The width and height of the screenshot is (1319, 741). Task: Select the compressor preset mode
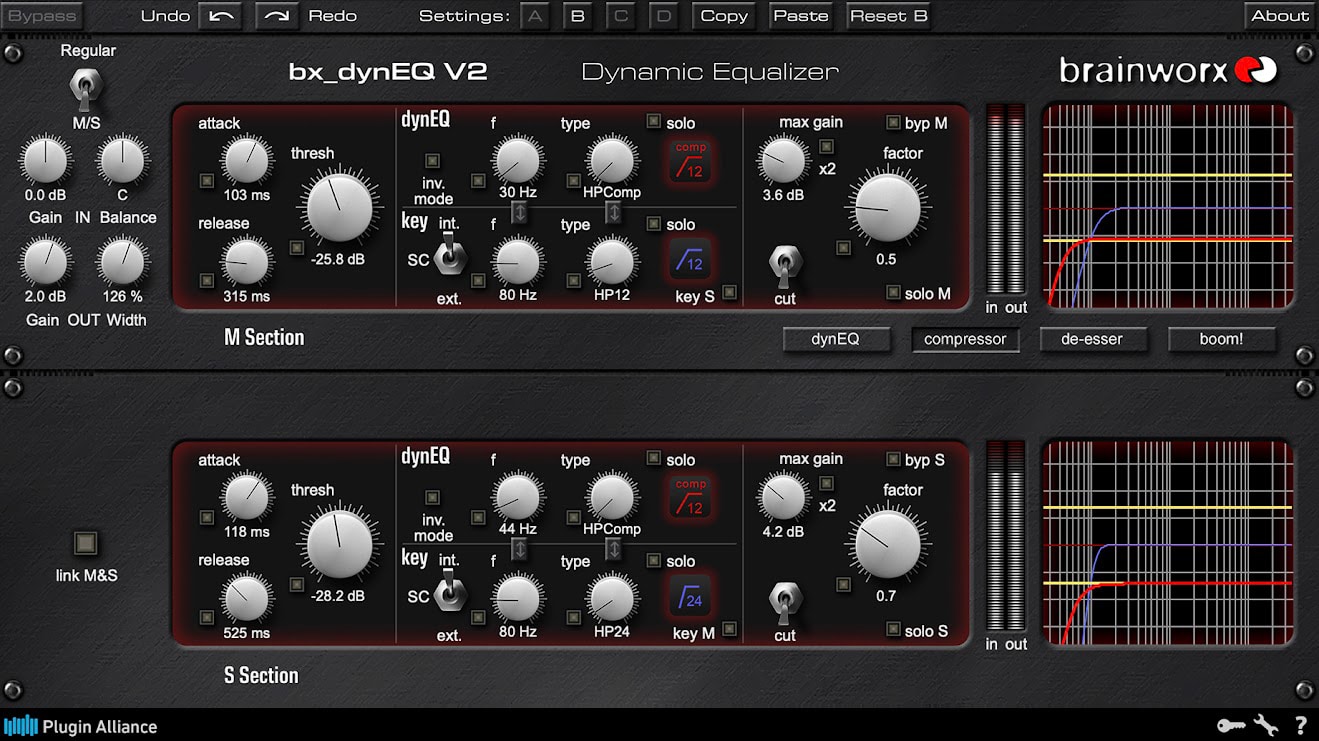965,339
